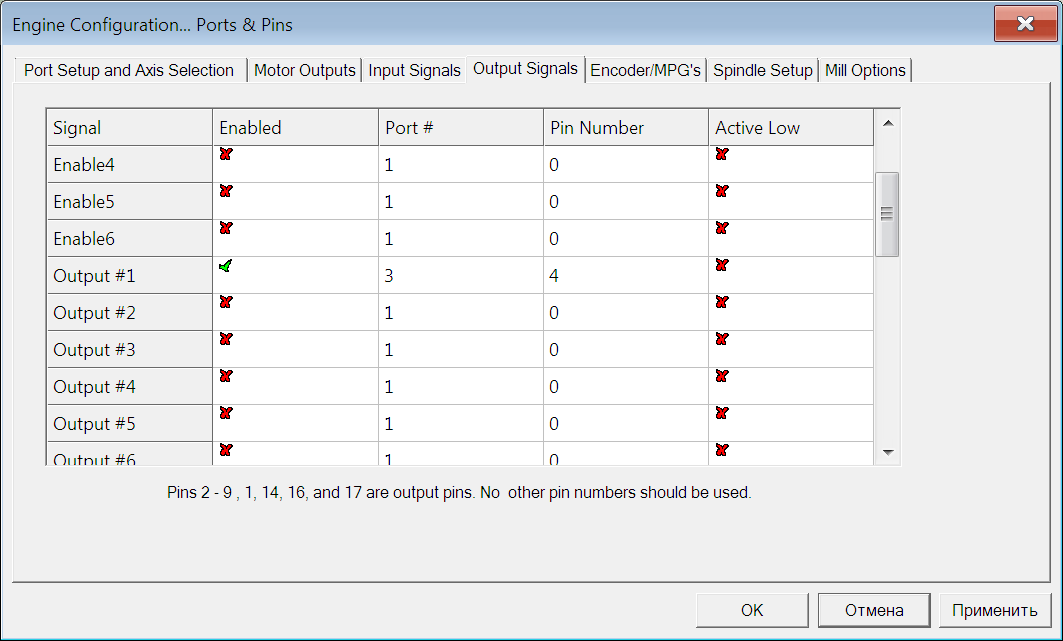
Task: Toggle Enabled status icon for Enable4
Action: (x=226, y=154)
